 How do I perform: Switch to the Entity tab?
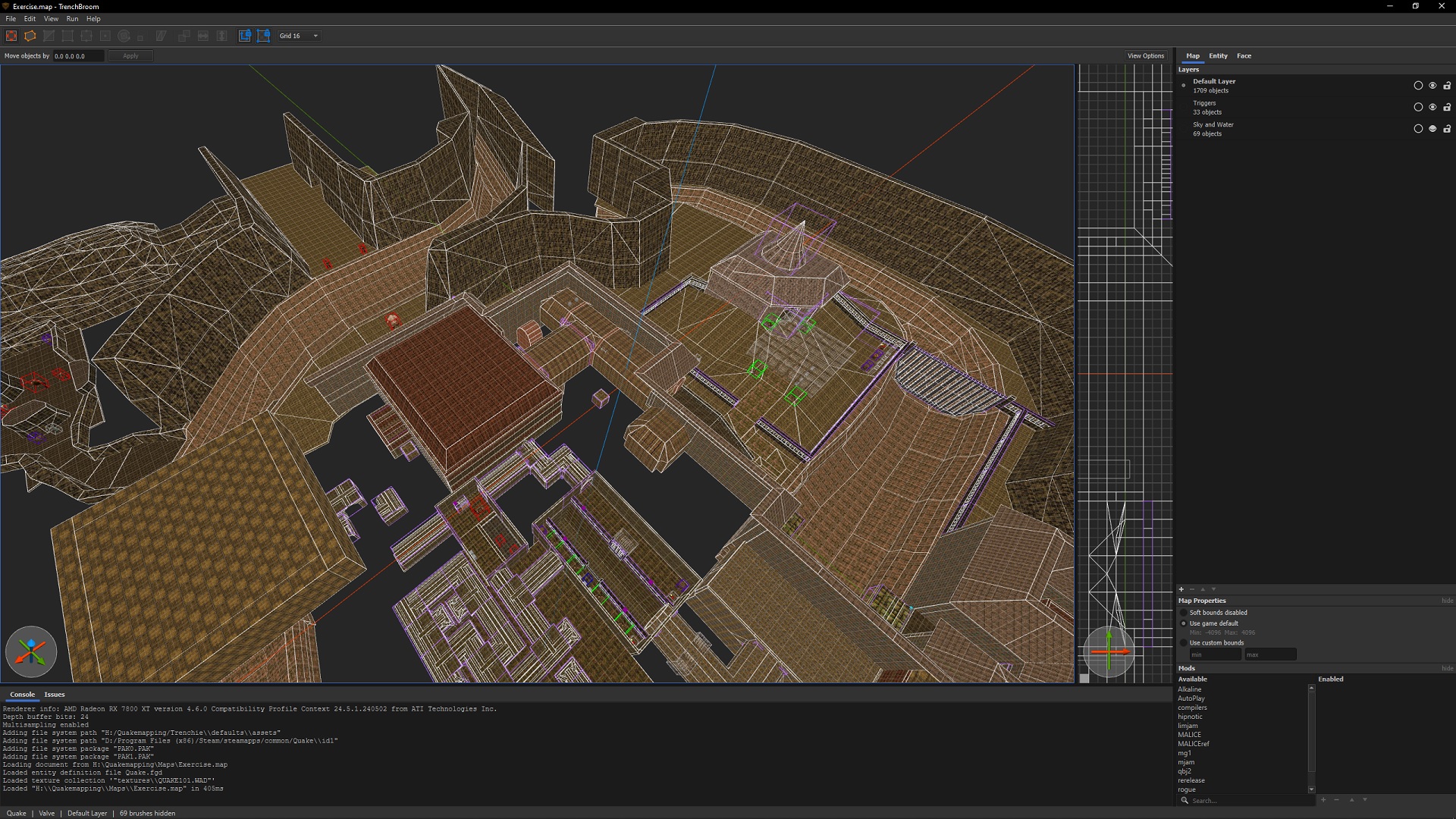pos(1218,56)
